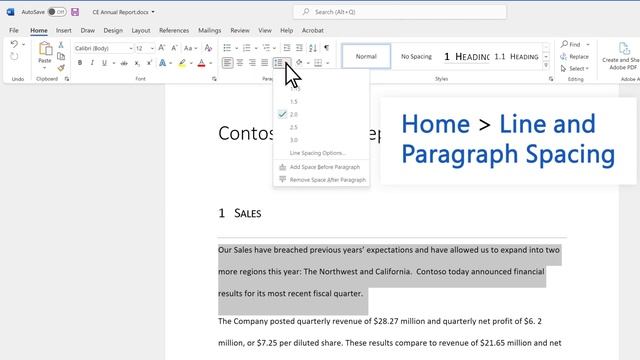Expand the Underline style dropdown arrow
640x360 pixels.
113,63
